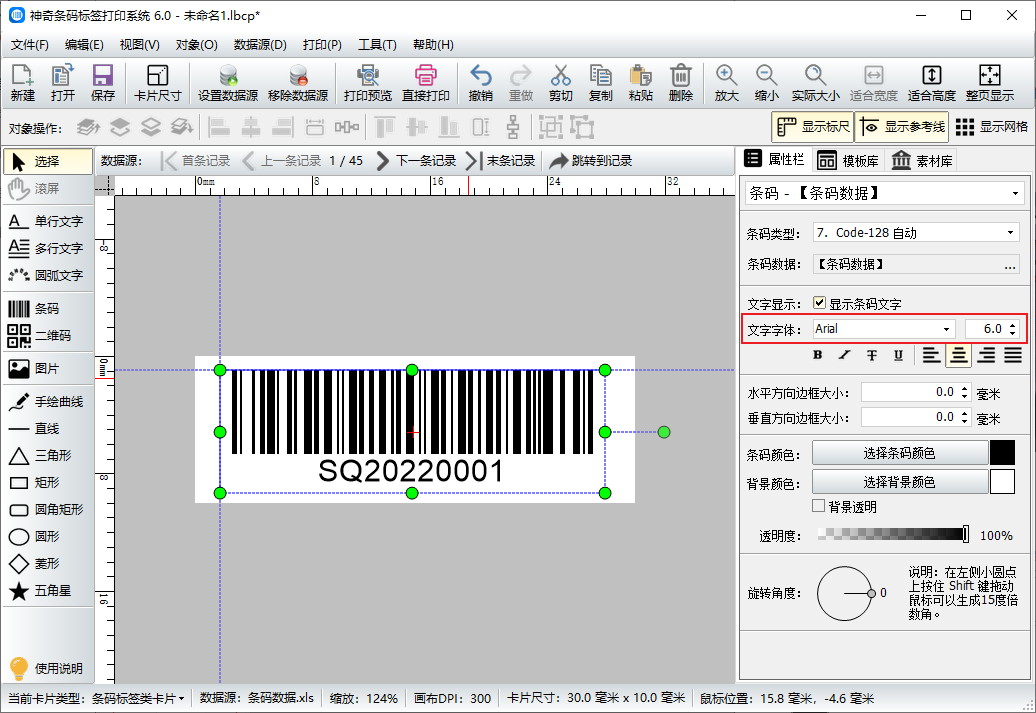
Task: Enable the 背景透明 checkbox
Action: pos(817,504)
